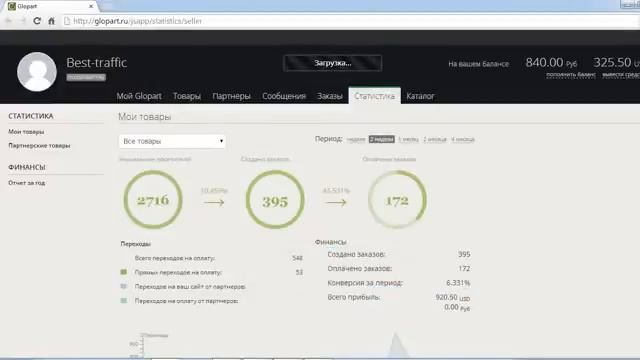
Task: Go back using the browser back arrow
Action: (x=8, y=21)
